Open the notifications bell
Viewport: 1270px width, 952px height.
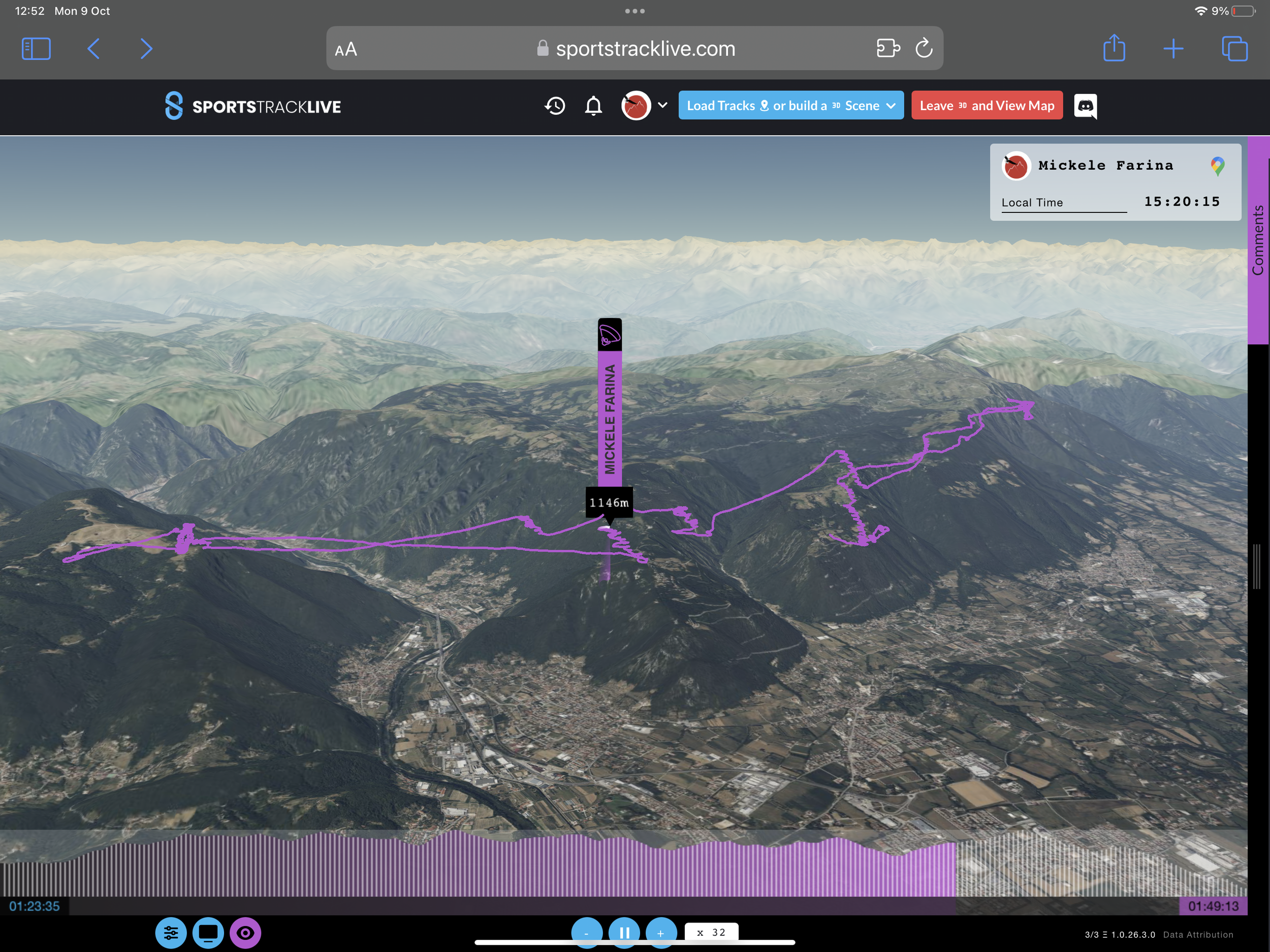(x=593, y=106)
